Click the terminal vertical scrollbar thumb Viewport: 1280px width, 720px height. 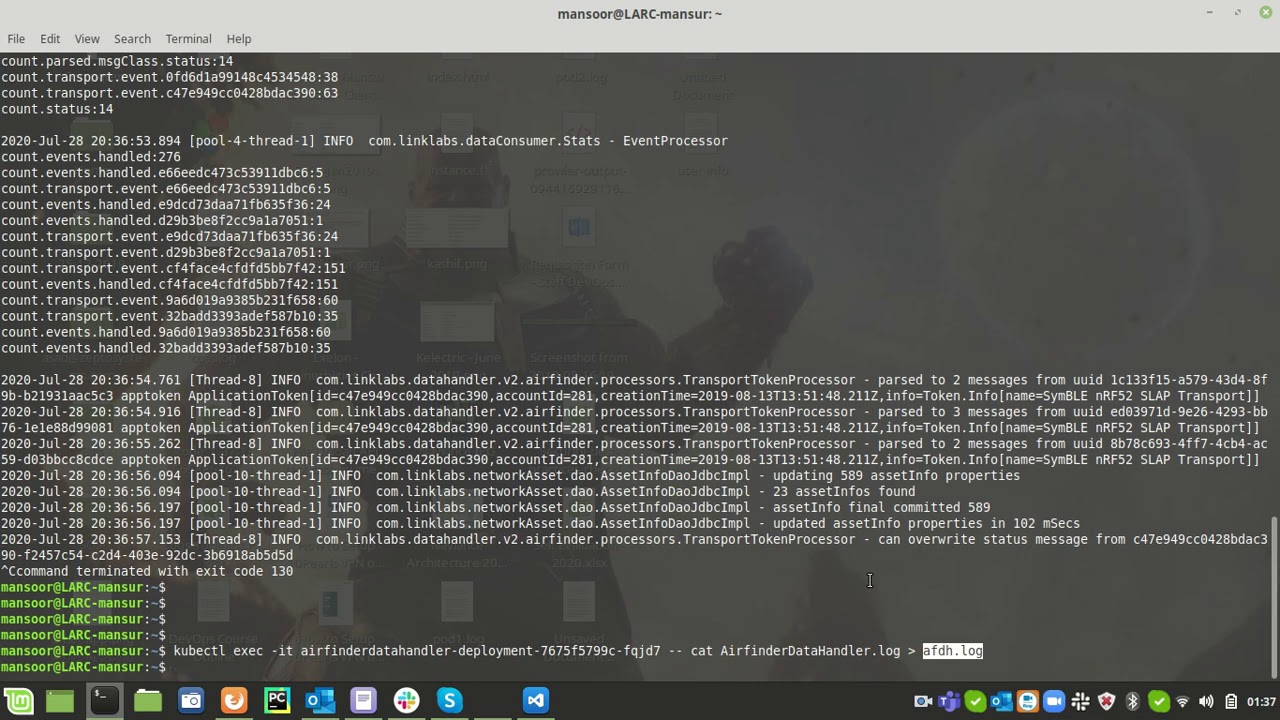tap(1274, 597)
